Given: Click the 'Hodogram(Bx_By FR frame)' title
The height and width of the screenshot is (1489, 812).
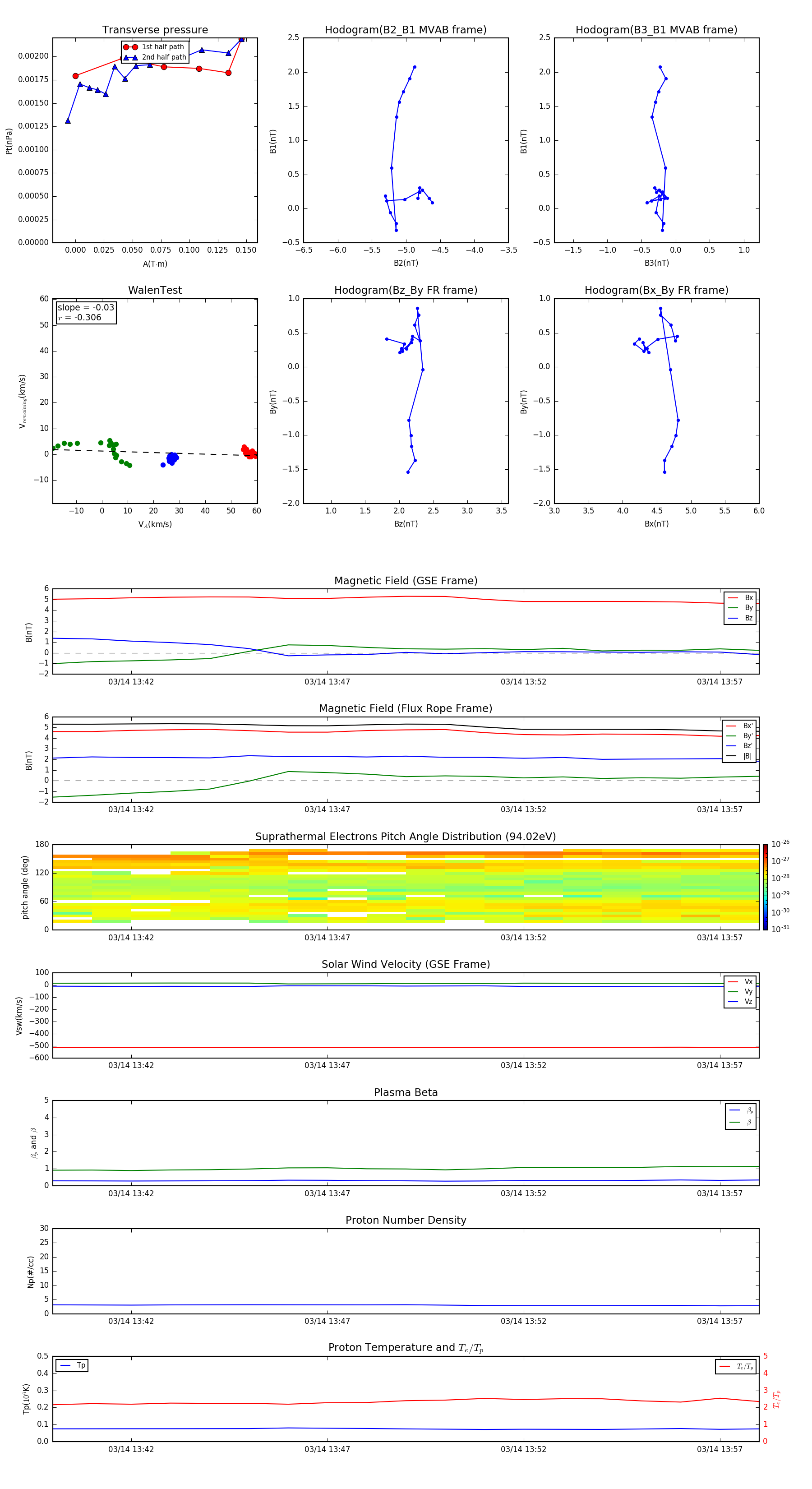Looking at the screenshot, I should tap(656, 290).
